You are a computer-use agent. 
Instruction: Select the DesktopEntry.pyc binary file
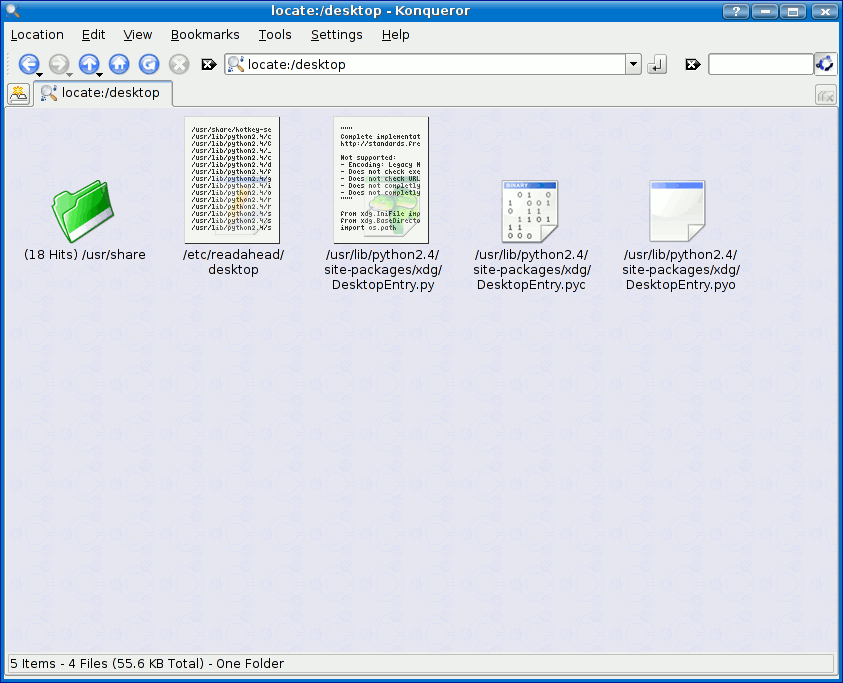pos(530,211)
